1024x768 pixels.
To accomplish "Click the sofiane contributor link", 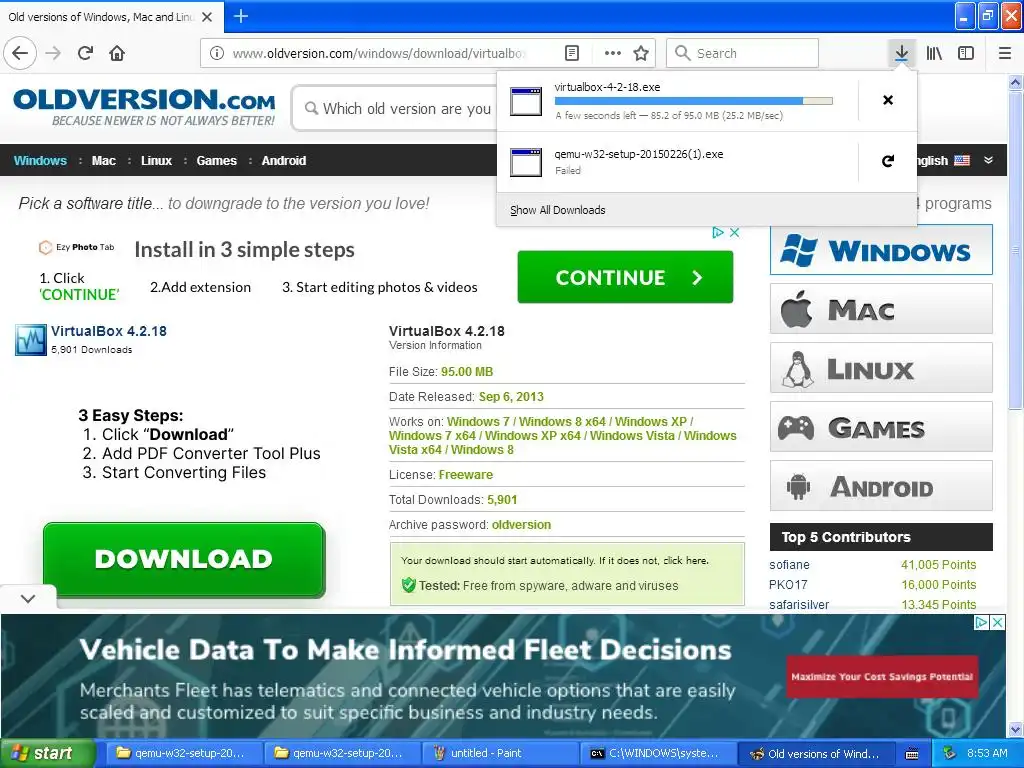I will (x=789, y=565).
